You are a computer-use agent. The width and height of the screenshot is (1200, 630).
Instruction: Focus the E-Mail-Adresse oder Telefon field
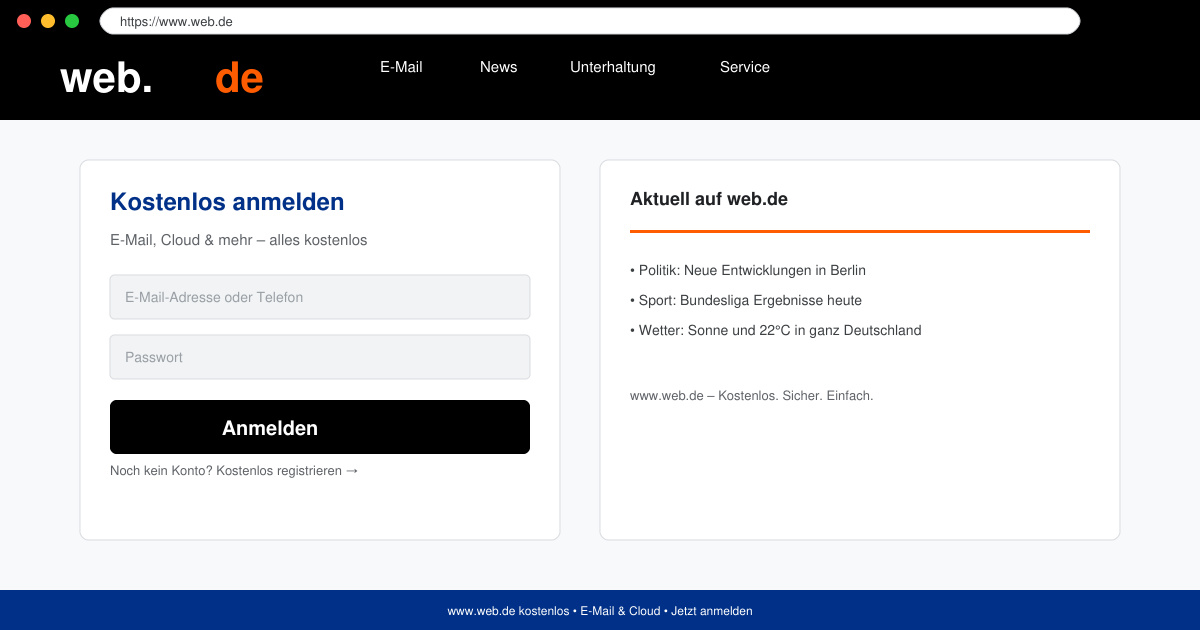pos(320,297)
